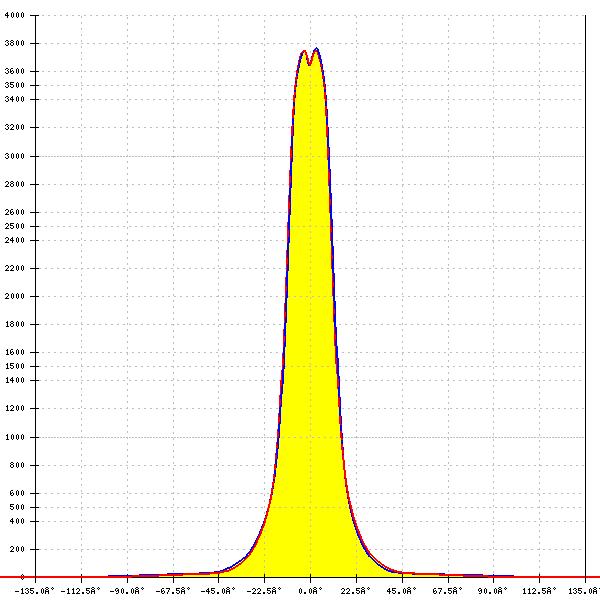Click the 2600 y-axis label
This screenshot has height=600, width=600.
[15, 212]
